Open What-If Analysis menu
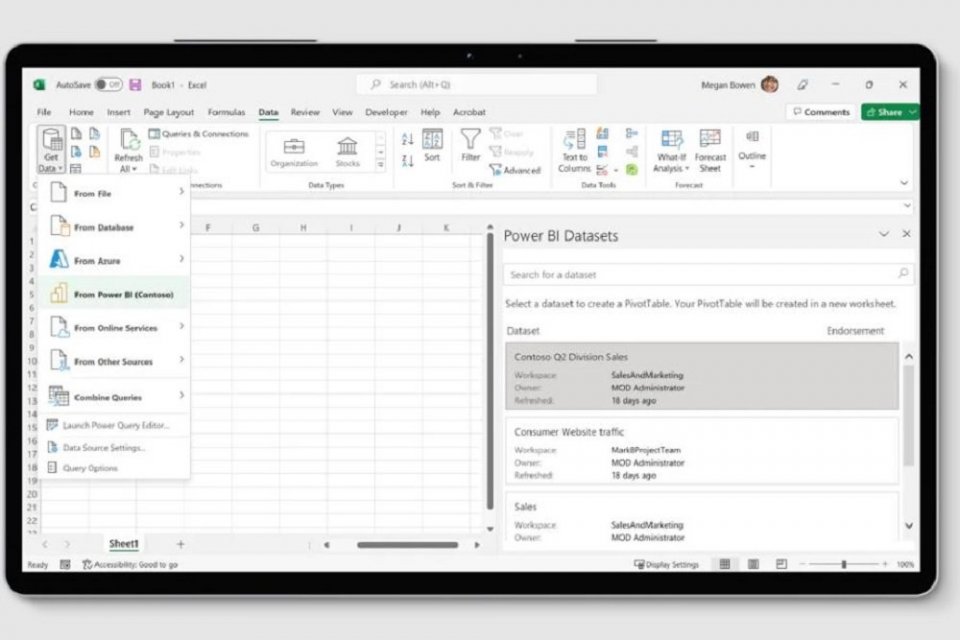The height and width of the screenshot is (640, 960). click(x=671, y=151)
